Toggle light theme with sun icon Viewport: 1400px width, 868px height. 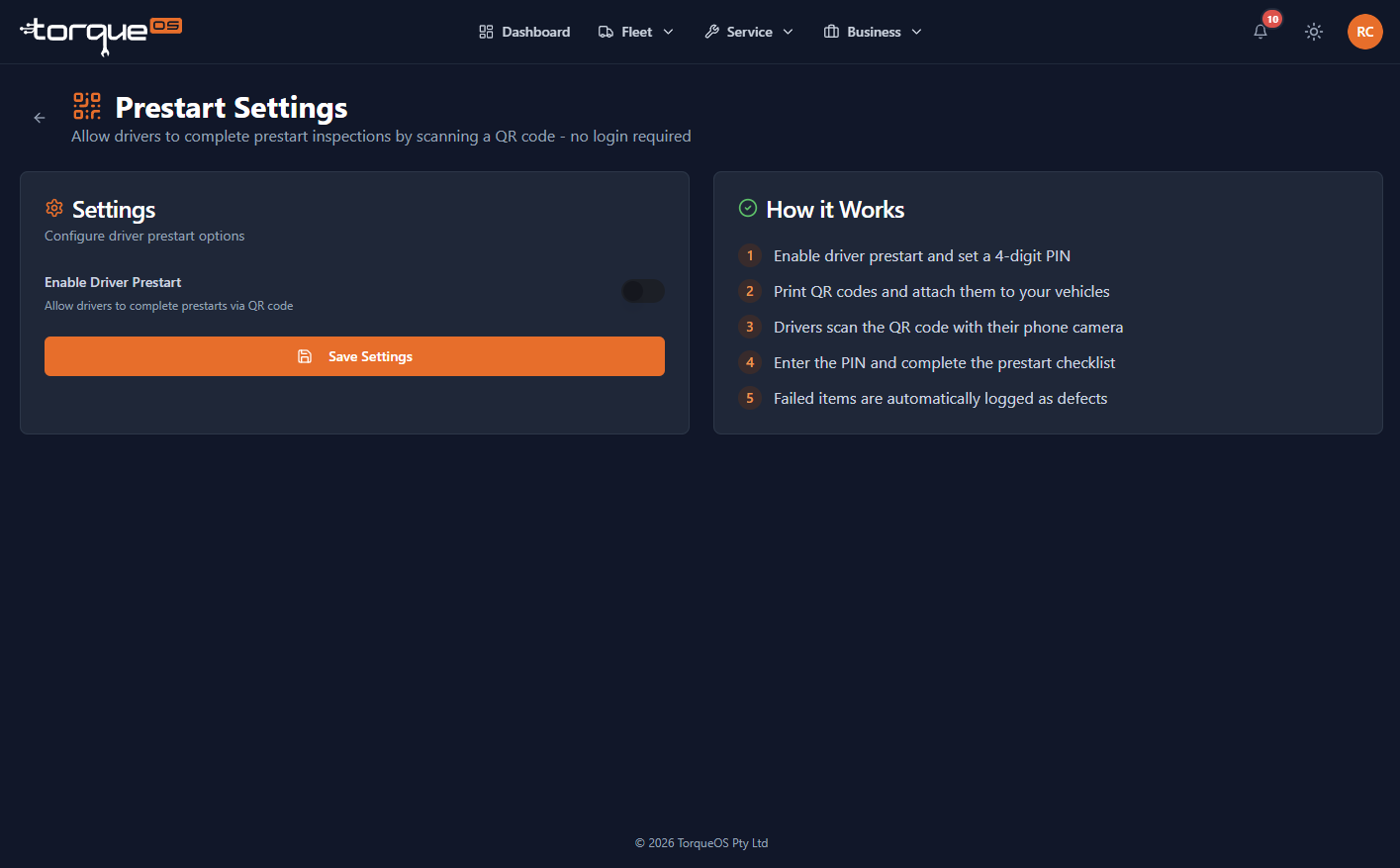pyautogui.click(x=1314, y=32)
